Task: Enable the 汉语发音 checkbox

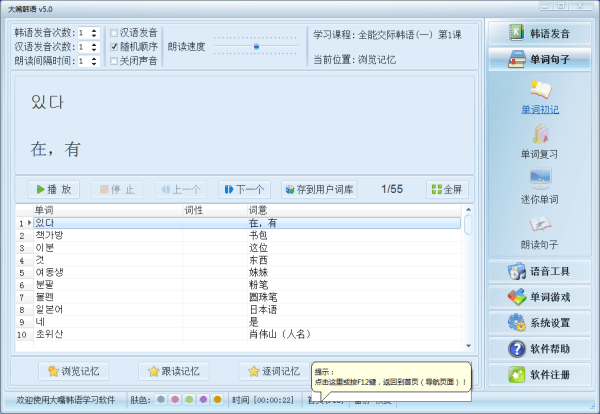Action: pos(114,32)
